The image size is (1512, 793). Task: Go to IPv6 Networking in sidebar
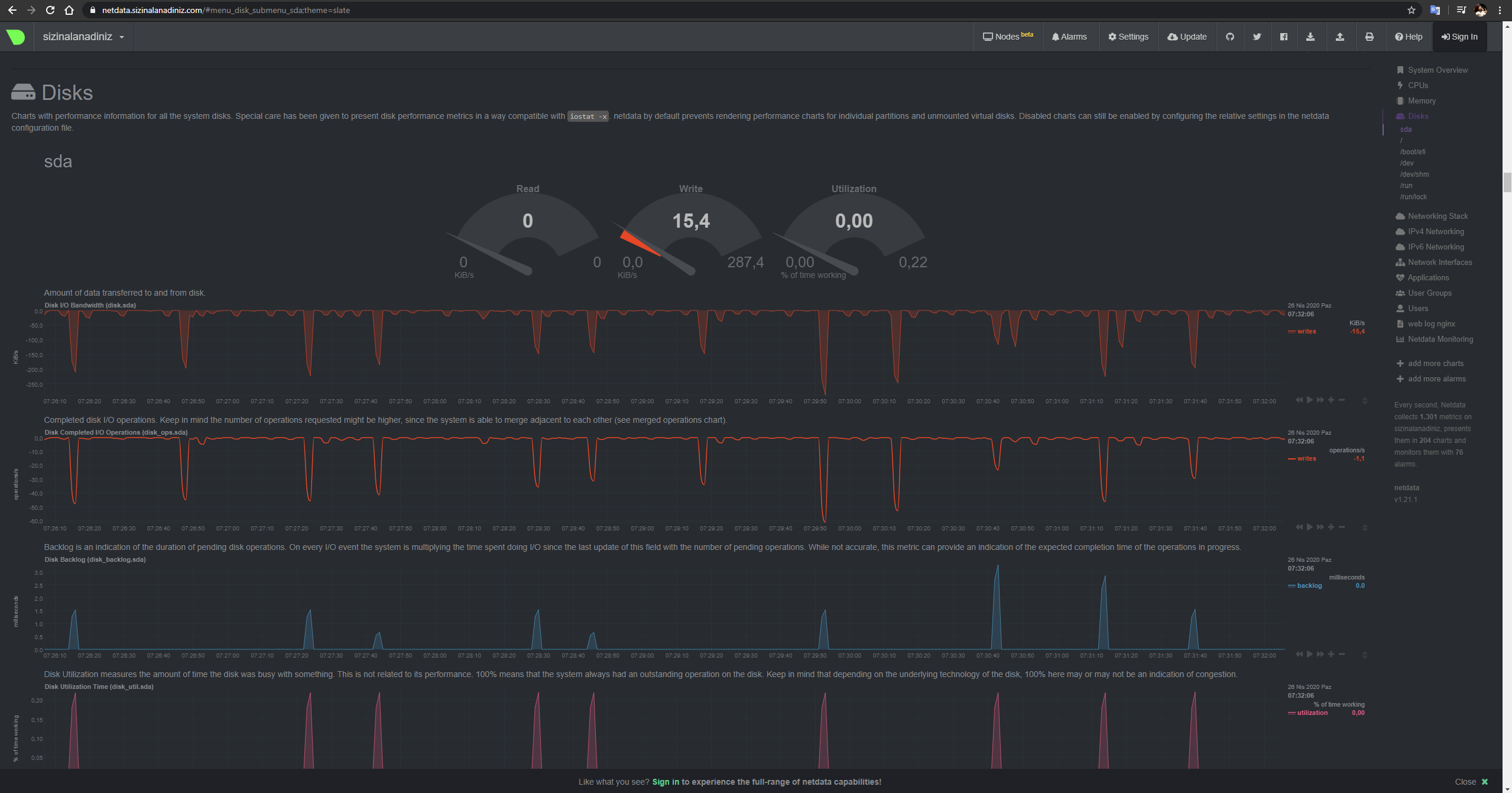(1436, 247)
